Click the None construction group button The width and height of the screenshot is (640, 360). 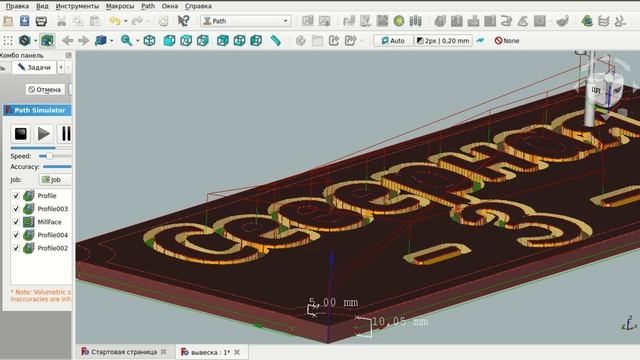tap(507, 40)
